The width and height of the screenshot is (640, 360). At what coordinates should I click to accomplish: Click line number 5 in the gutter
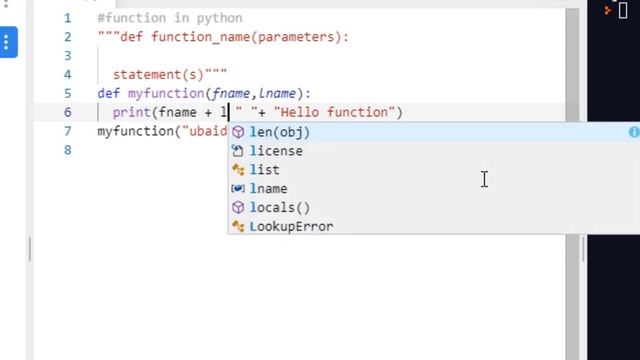pos(67,93)
